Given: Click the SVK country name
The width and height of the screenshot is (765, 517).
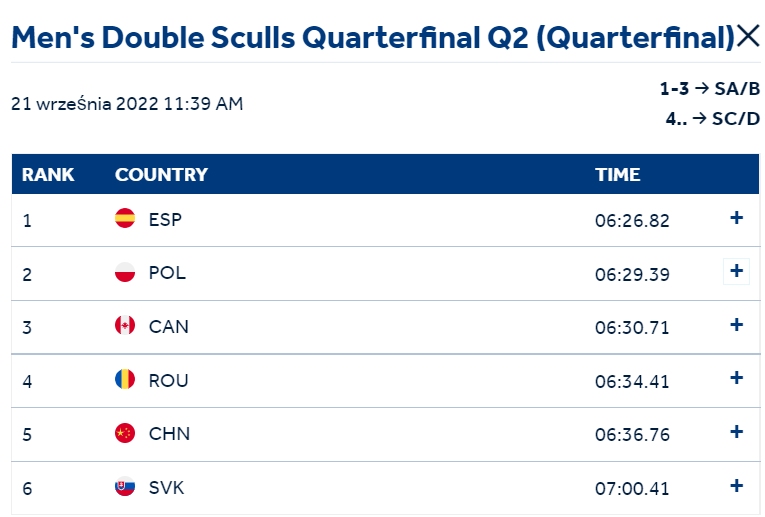Looking at the screenshot, I should pos(166,488).
